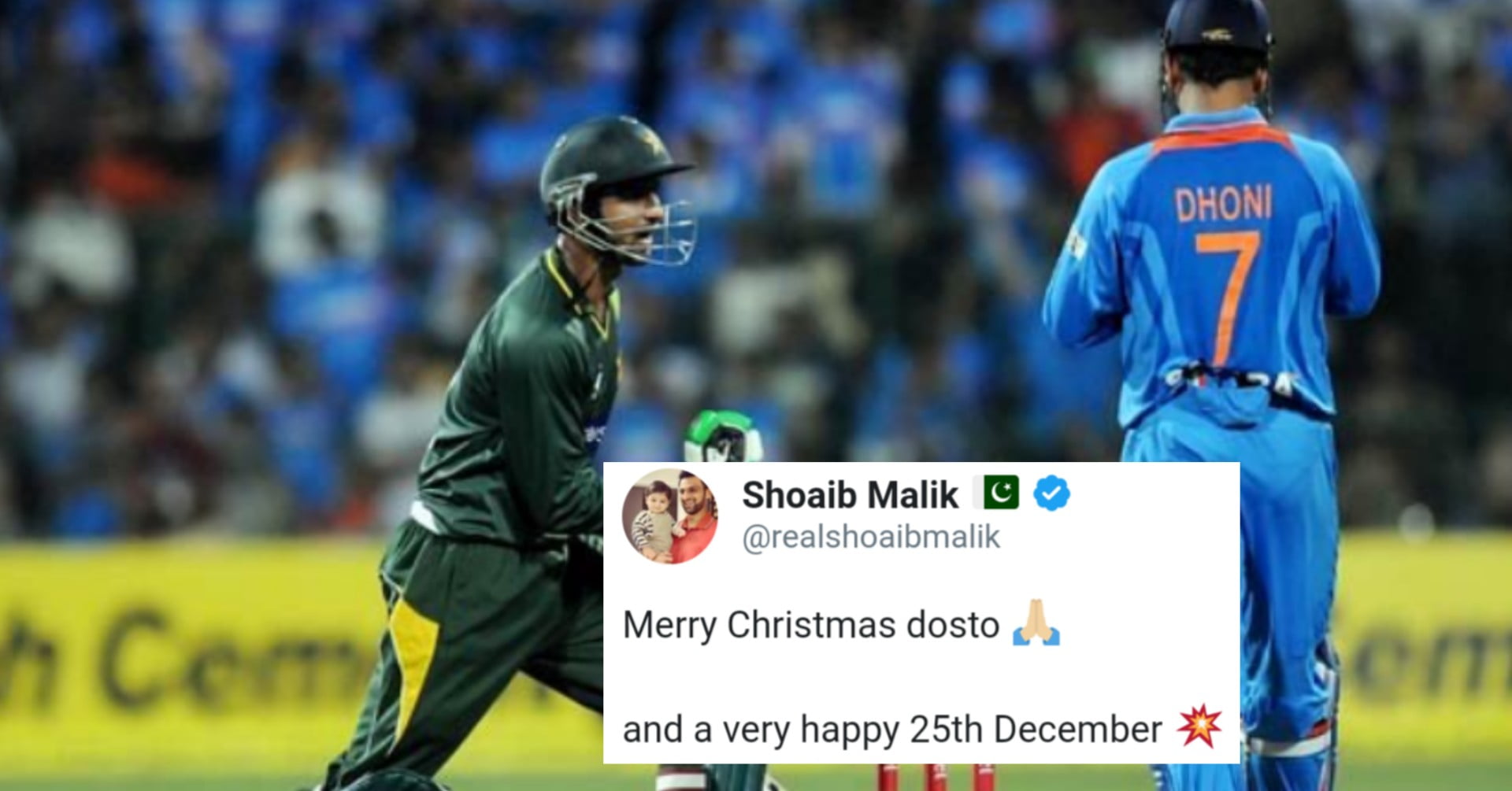Select the Merry Christmas dosto text
The image size is (1512, 791).
tap(811, 625)
